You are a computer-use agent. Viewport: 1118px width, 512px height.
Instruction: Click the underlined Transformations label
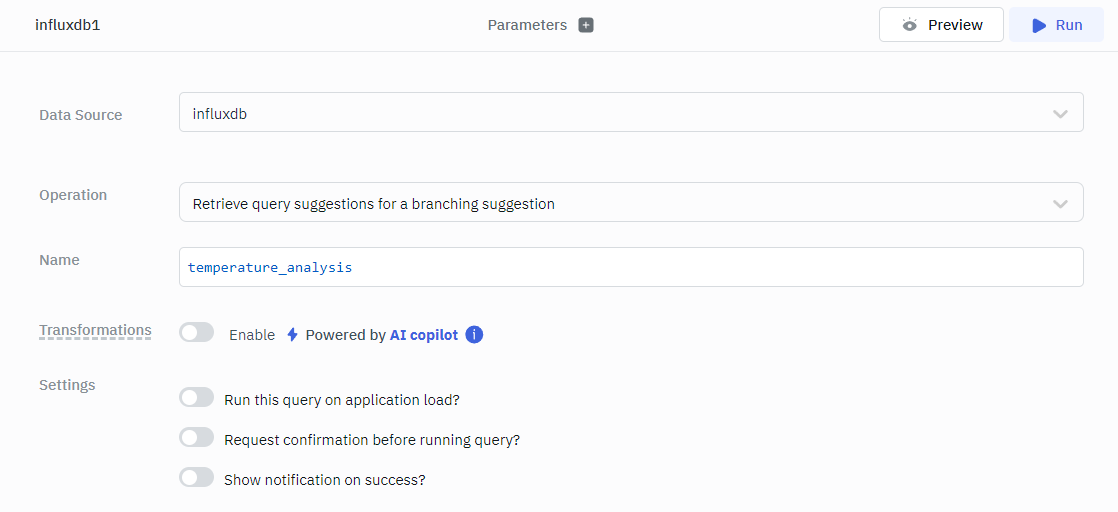[95, 330]
